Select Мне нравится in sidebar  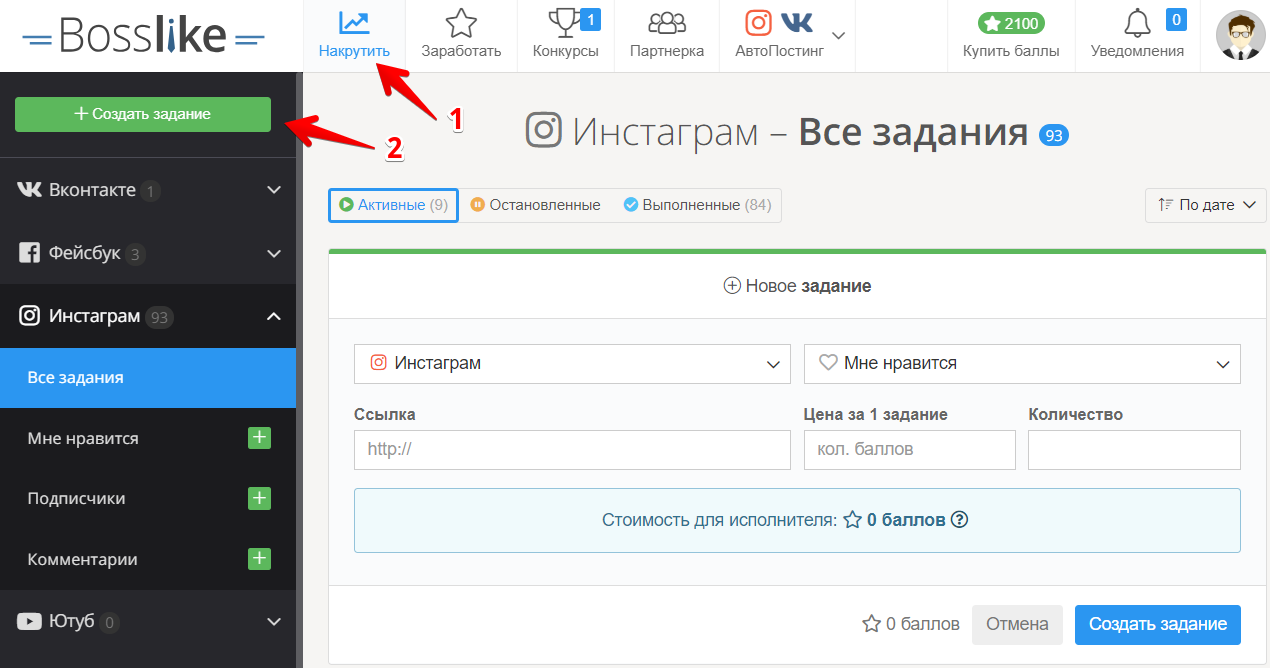point(83,438)
